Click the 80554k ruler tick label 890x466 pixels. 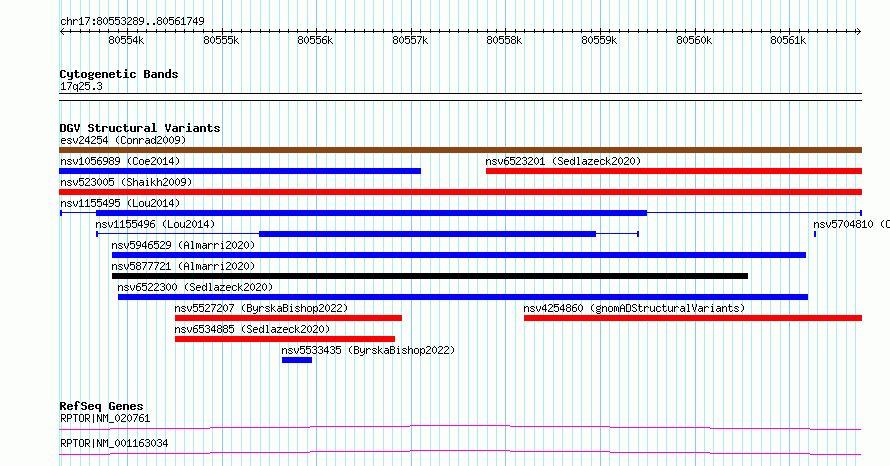pos(126,40)
